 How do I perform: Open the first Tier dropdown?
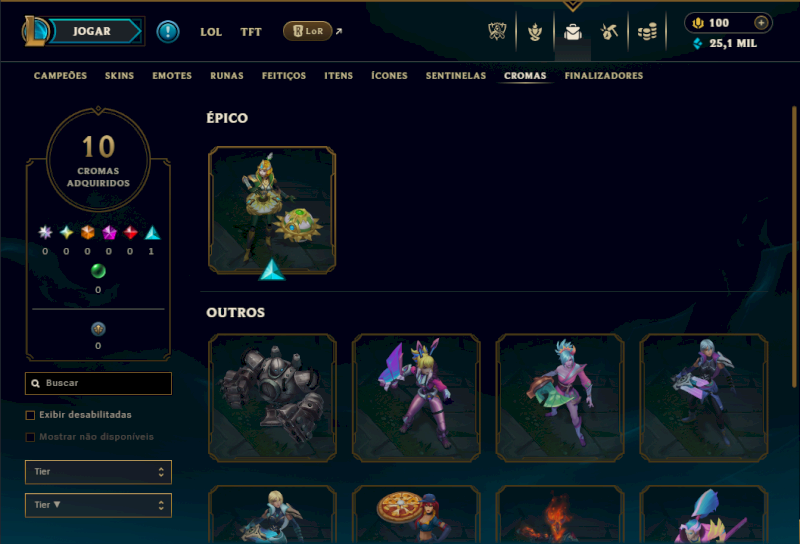(98, 472)
